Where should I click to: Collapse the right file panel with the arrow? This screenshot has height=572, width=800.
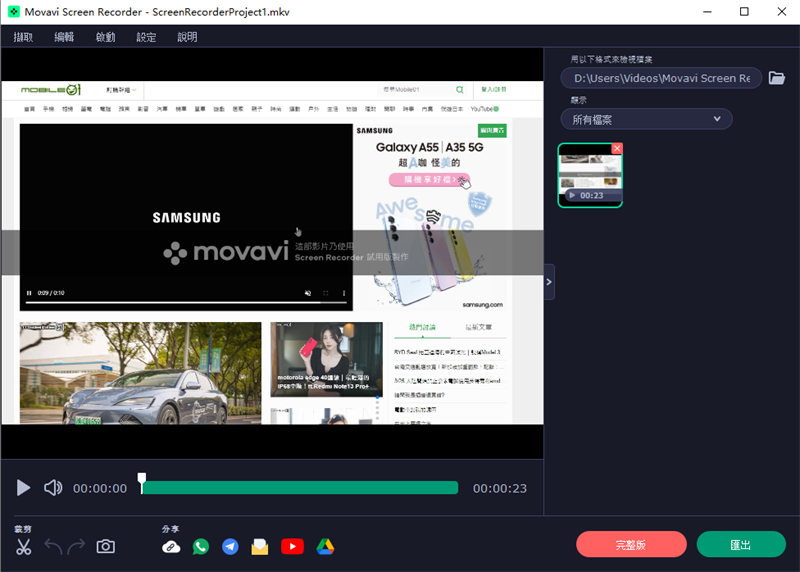(549, 282)
